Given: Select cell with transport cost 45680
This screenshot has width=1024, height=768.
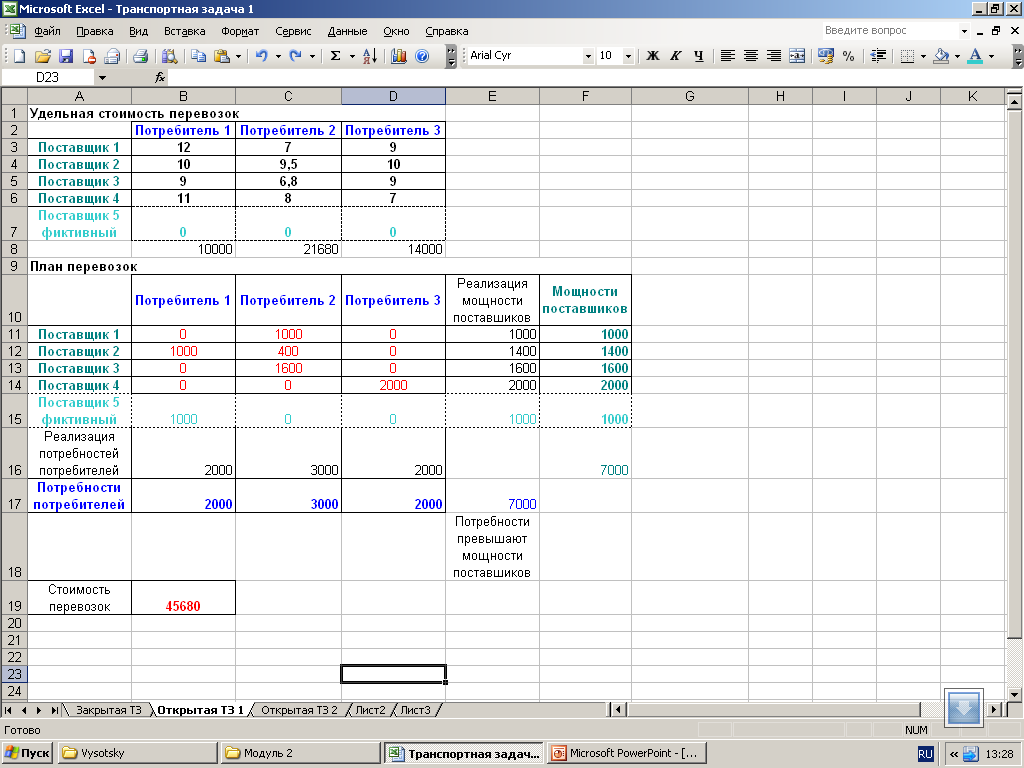Looking at the screenshot, I should tap(184, 598).
